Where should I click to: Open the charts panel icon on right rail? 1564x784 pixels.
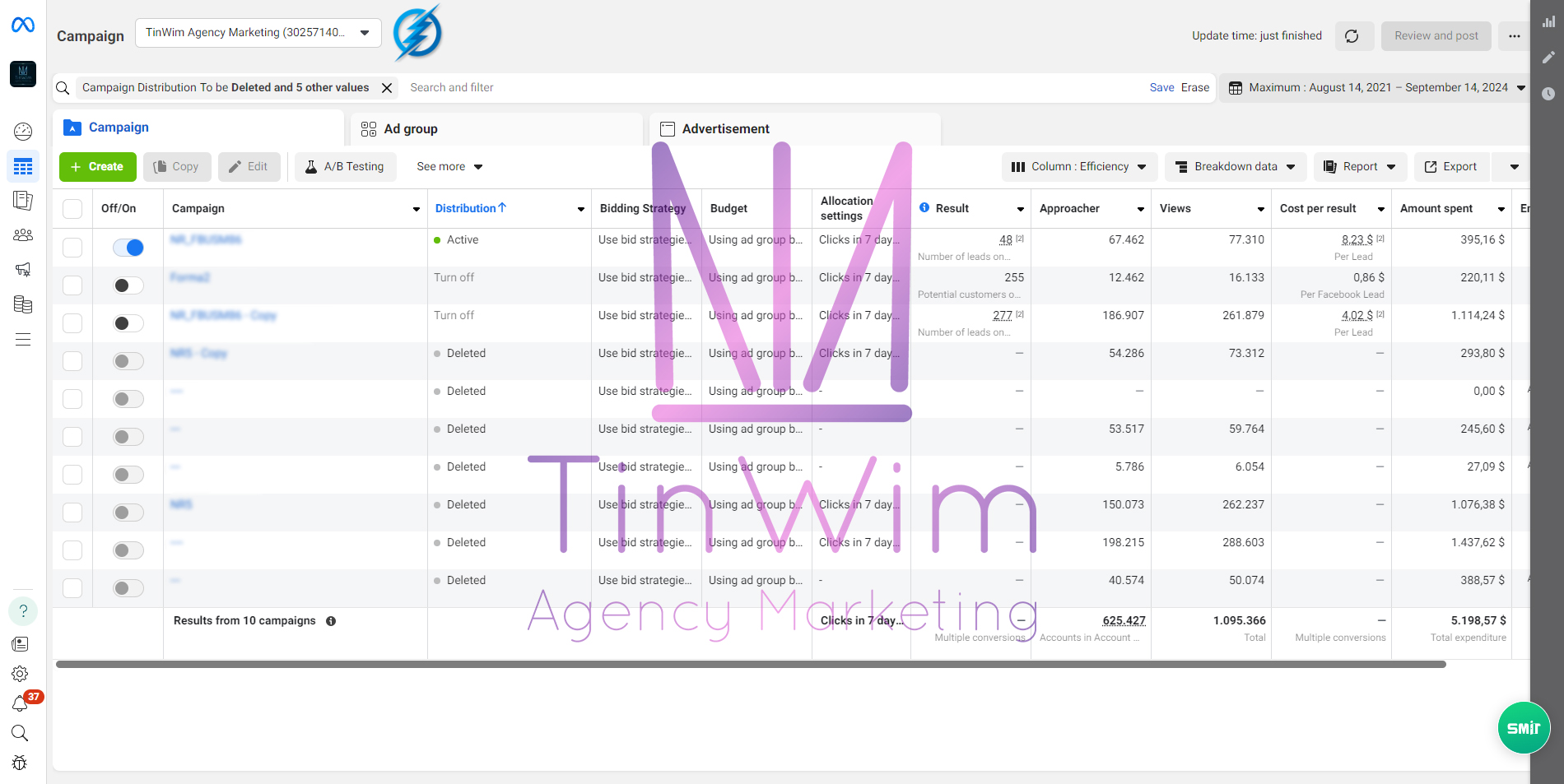[1548, 22]
